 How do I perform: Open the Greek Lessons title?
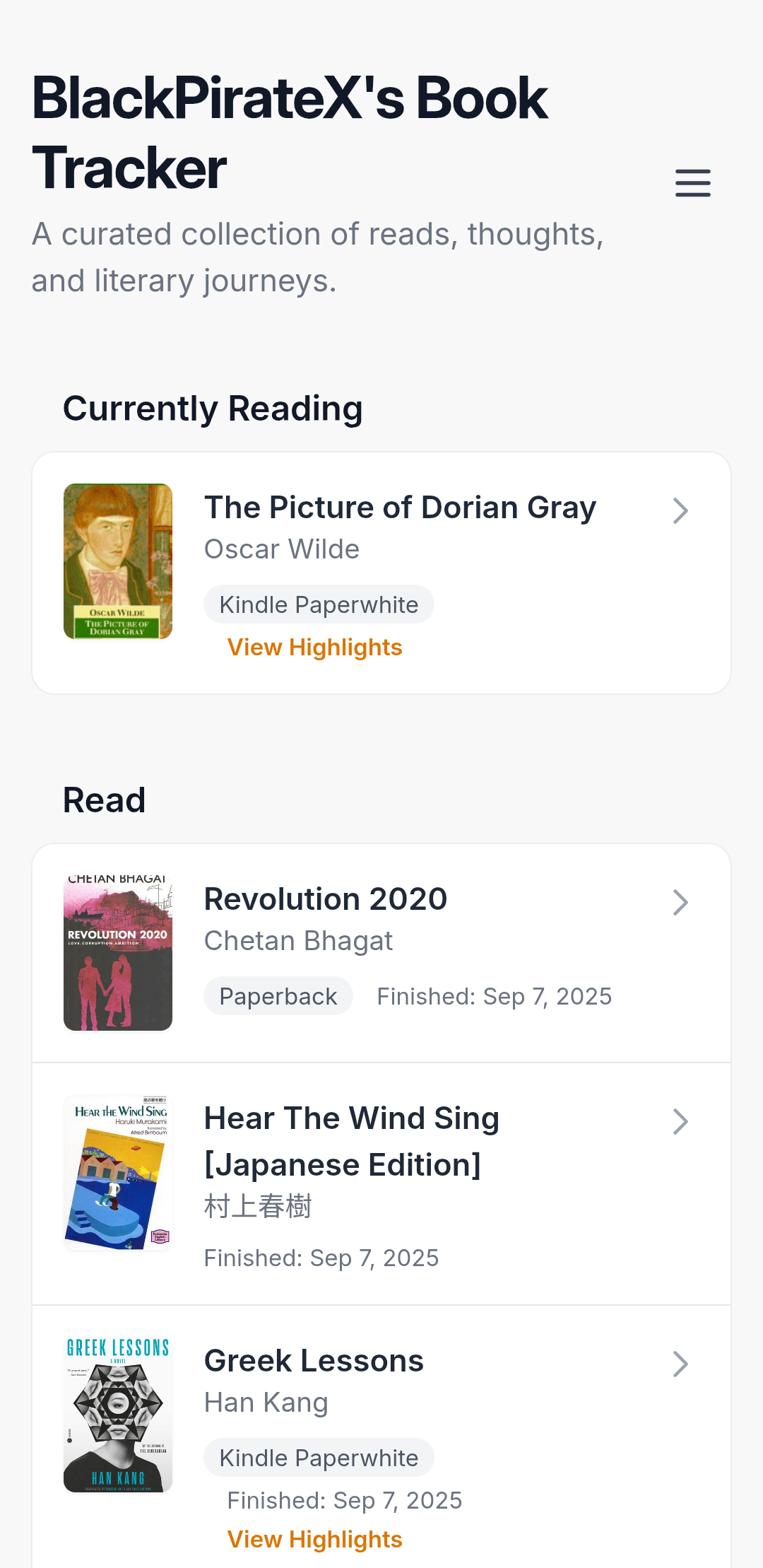tap(314, 1361)
